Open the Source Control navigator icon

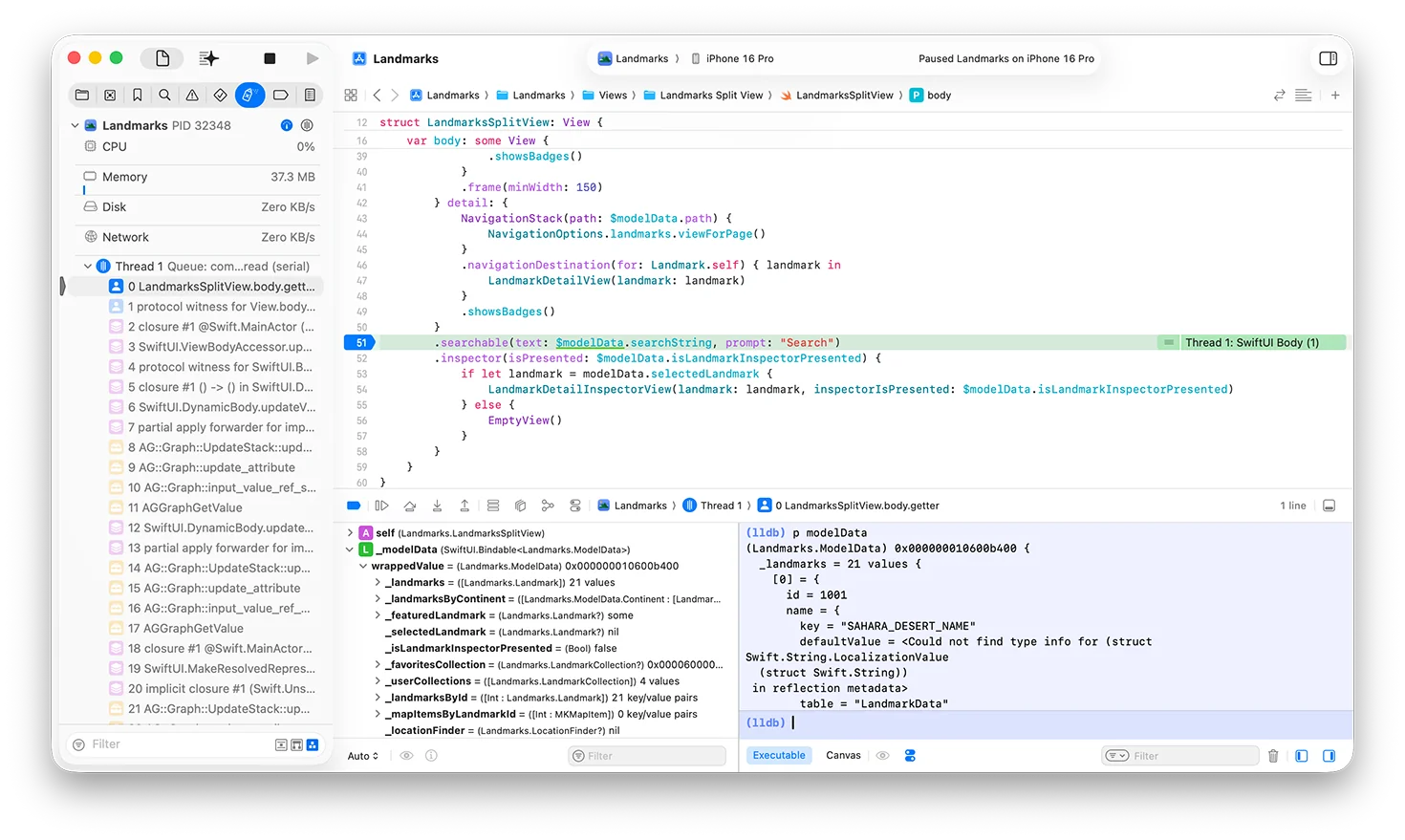(110, 95)
